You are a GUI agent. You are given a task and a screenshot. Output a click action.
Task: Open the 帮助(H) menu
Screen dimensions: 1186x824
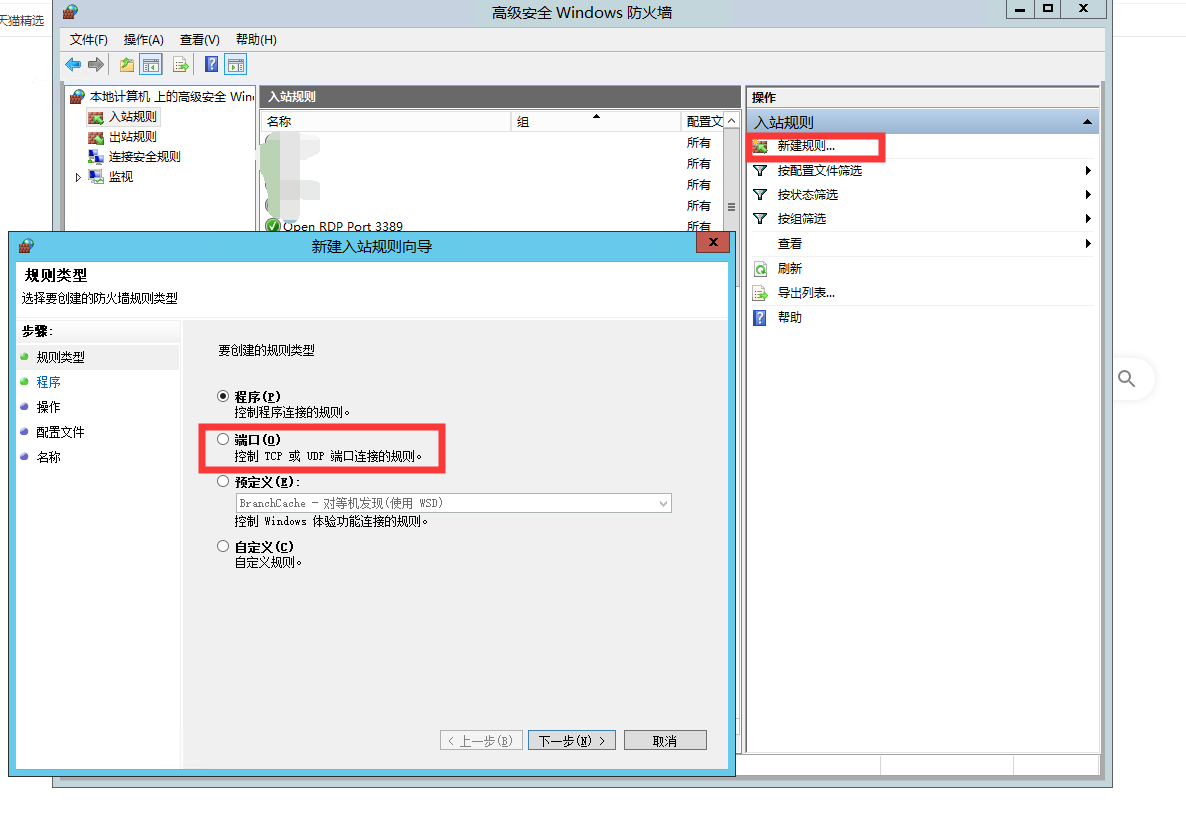256,39
